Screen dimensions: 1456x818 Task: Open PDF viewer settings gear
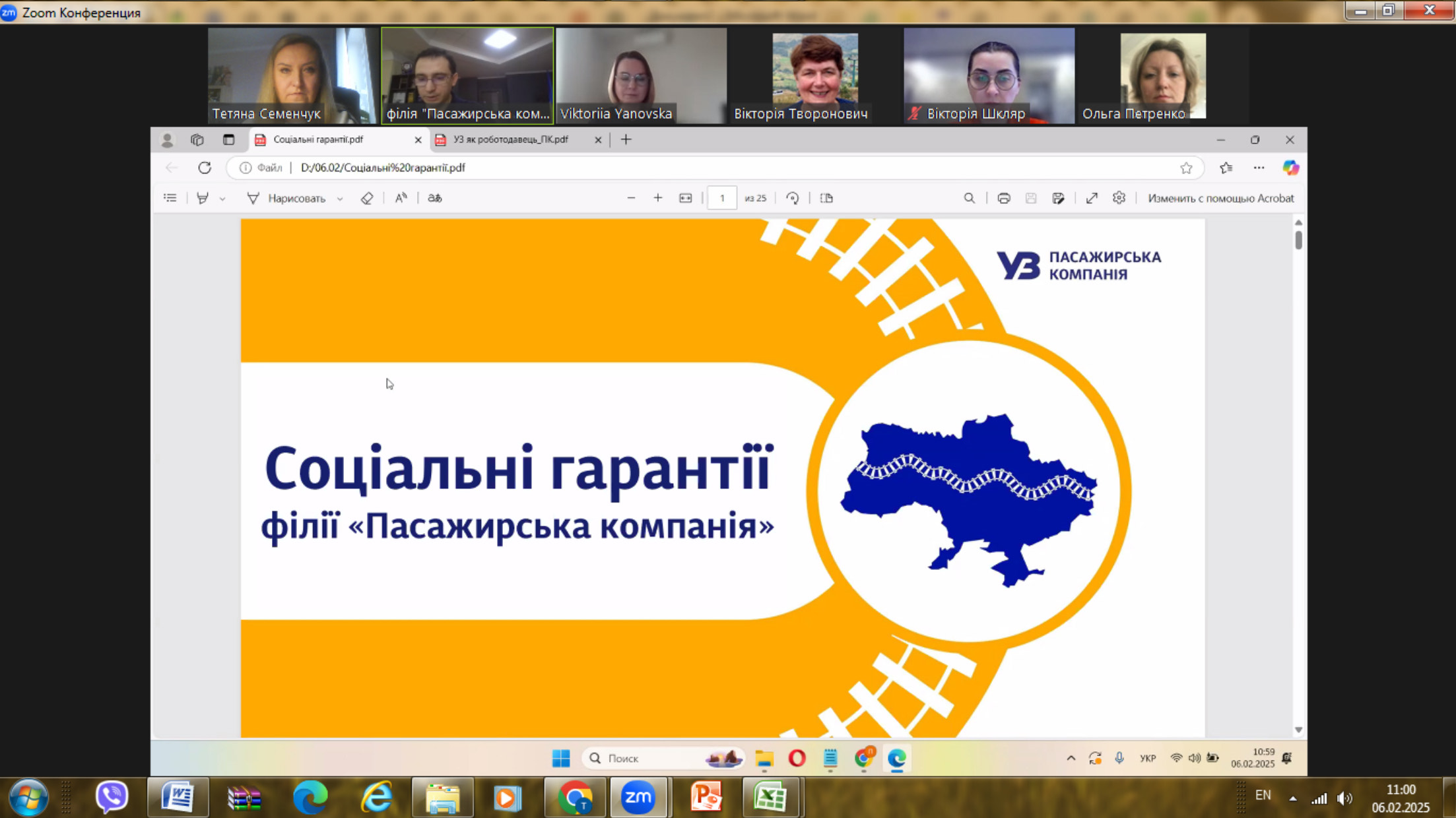click(1119, 198)
